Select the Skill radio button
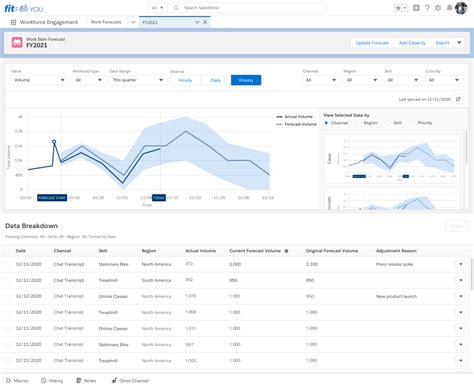 coord(388,123)
